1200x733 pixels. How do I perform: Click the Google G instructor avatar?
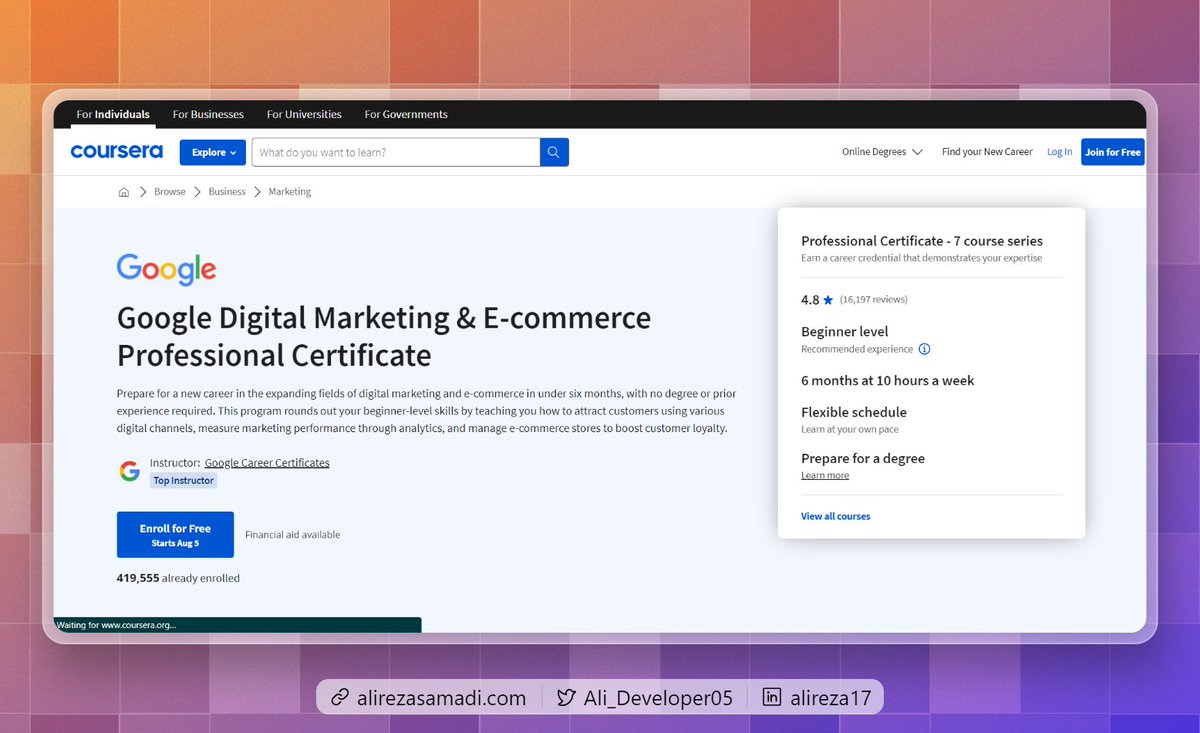129,471
